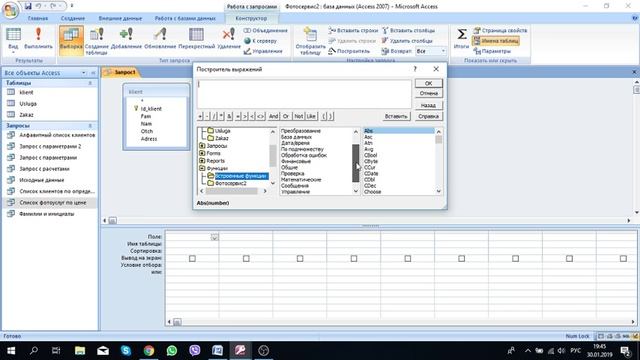Screen dimensions: 640x360
Task: Click Отобразить таблицу button
Action: click(310, 41)
